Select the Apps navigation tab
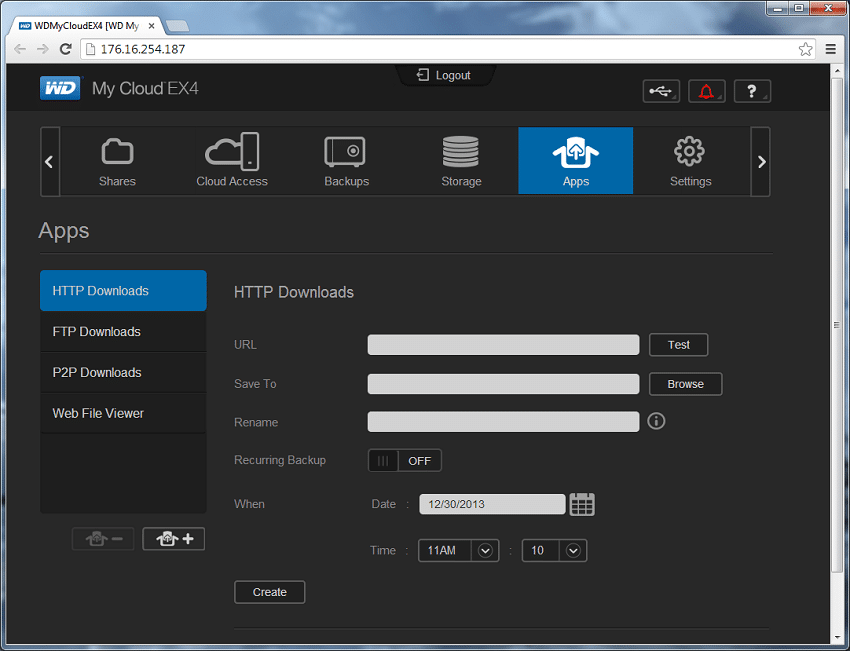 [576, 161]
